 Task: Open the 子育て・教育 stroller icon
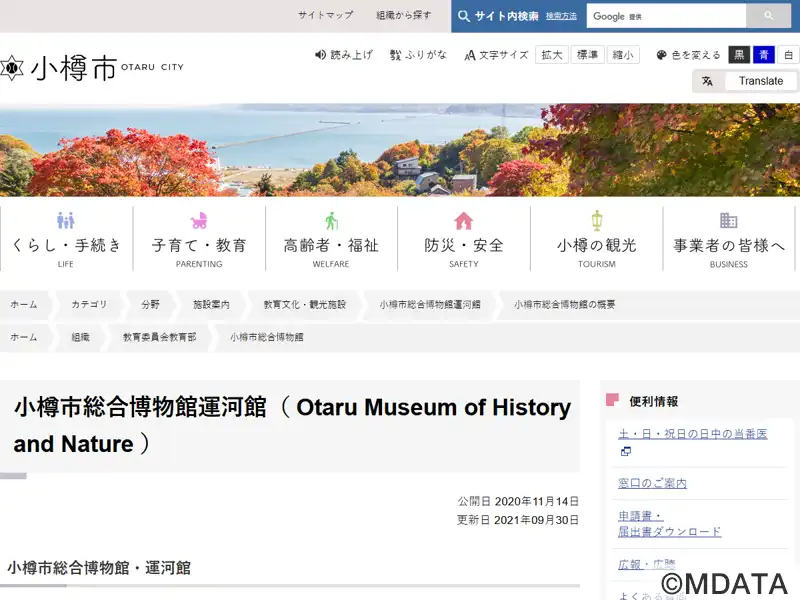[199, 220]
